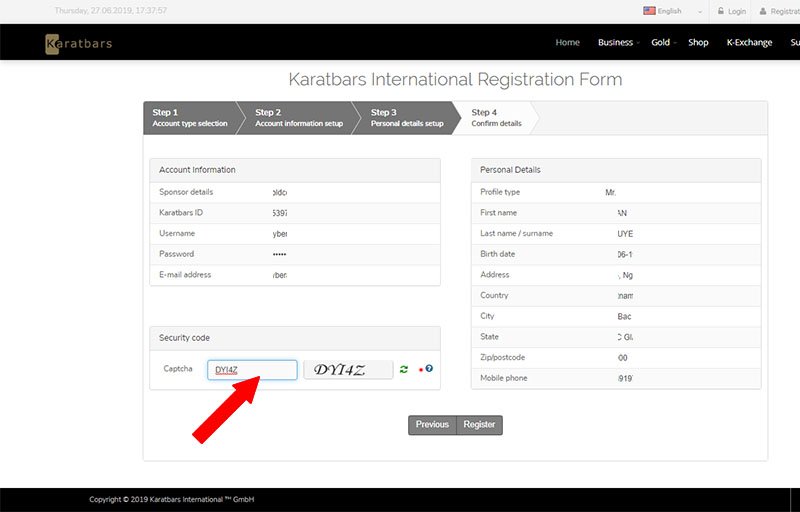Go back to Step 1 Account type selection
Viewport: 800px width, 512px height.
click(x=190, y=118)
